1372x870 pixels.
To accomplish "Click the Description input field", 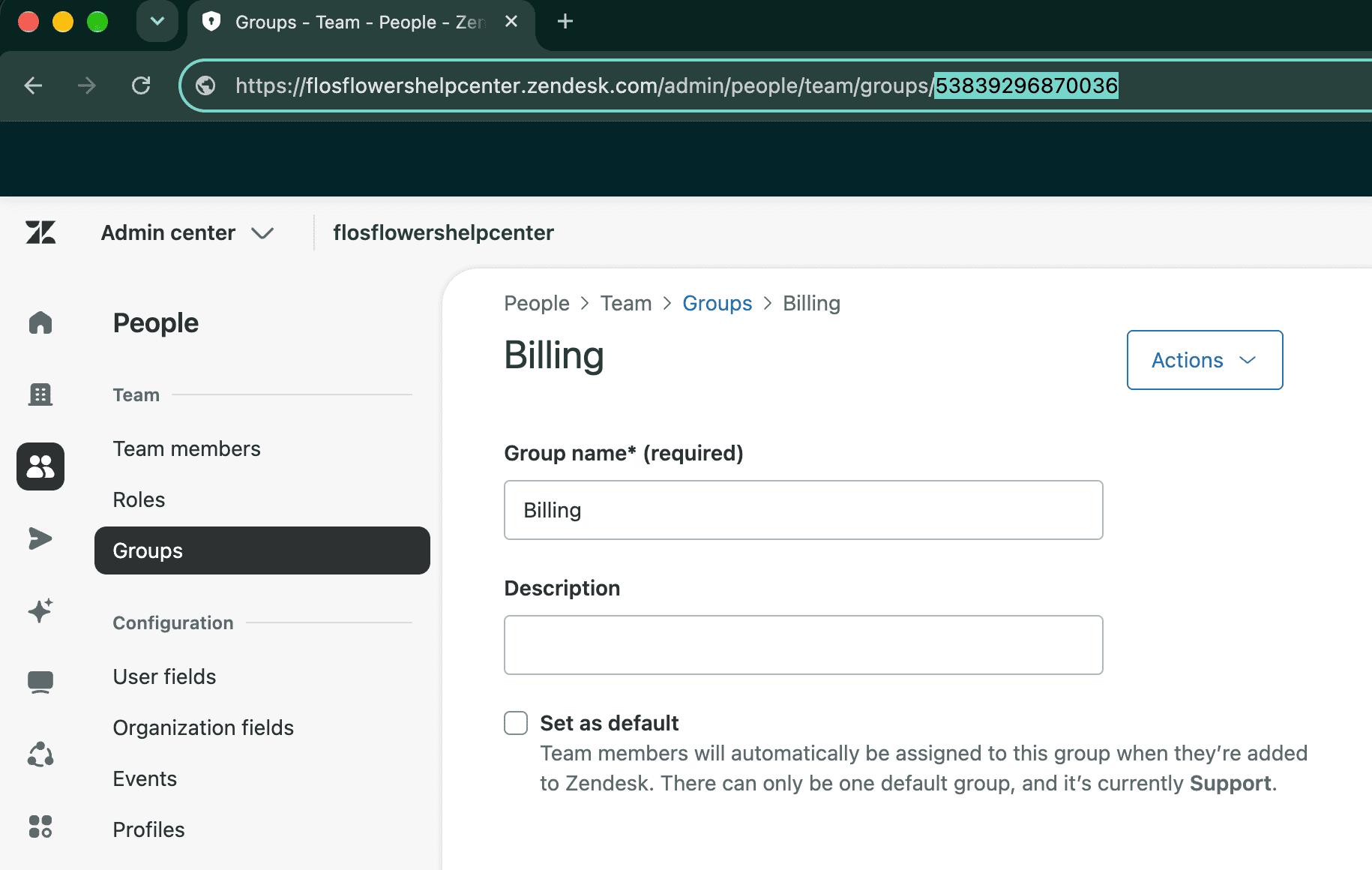I will tap(804, 645).
